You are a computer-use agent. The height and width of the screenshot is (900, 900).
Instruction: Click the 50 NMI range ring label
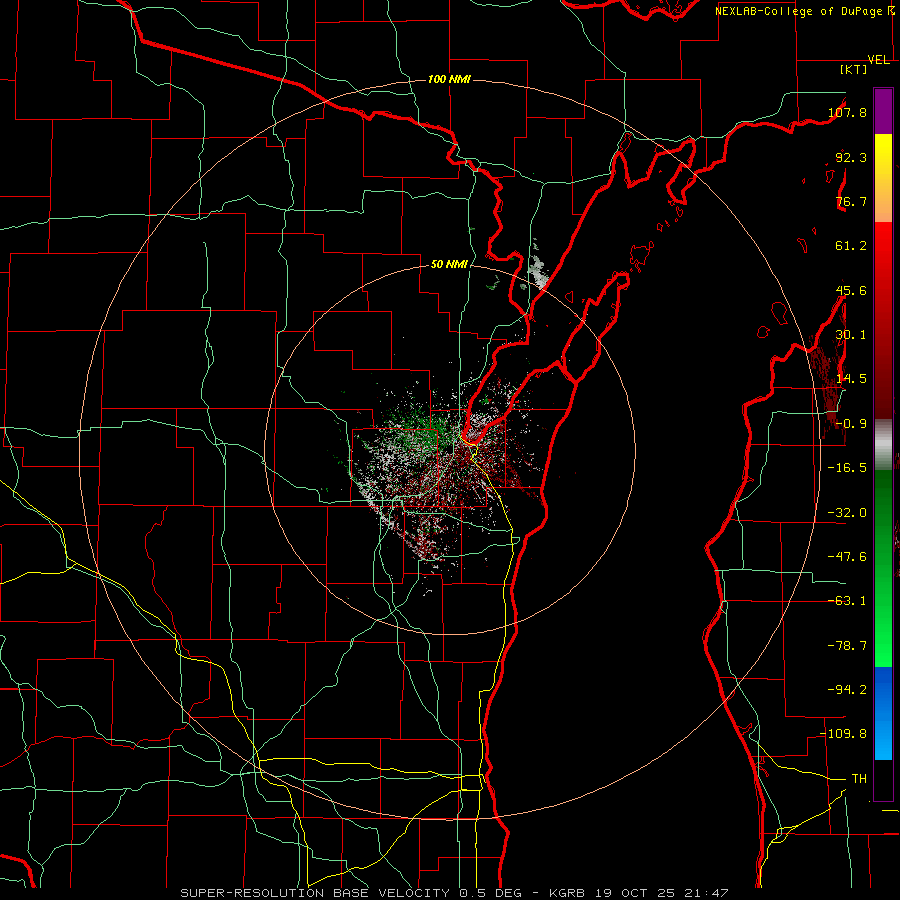(x=449, y=264)
